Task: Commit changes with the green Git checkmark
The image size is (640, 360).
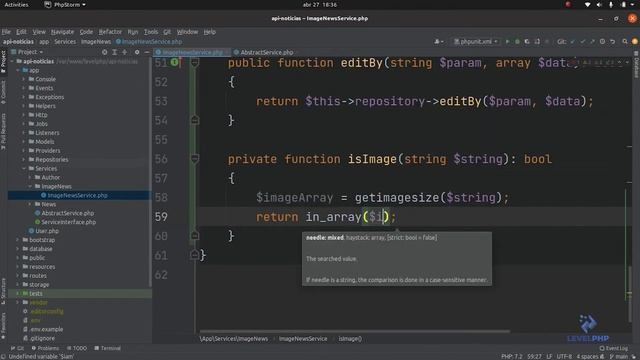Action: 582,42
